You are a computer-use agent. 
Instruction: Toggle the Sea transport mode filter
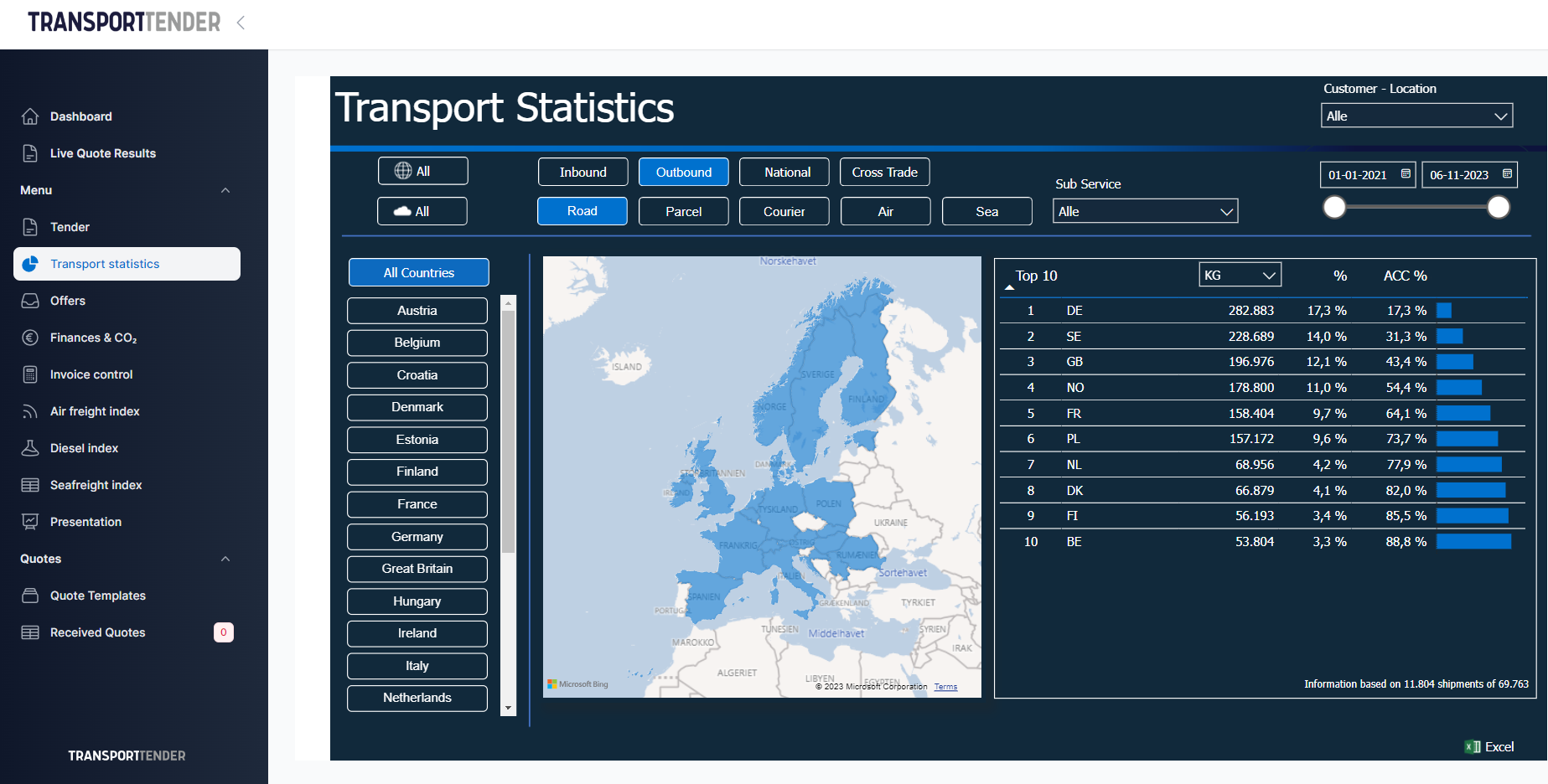[x=986, y=212]
